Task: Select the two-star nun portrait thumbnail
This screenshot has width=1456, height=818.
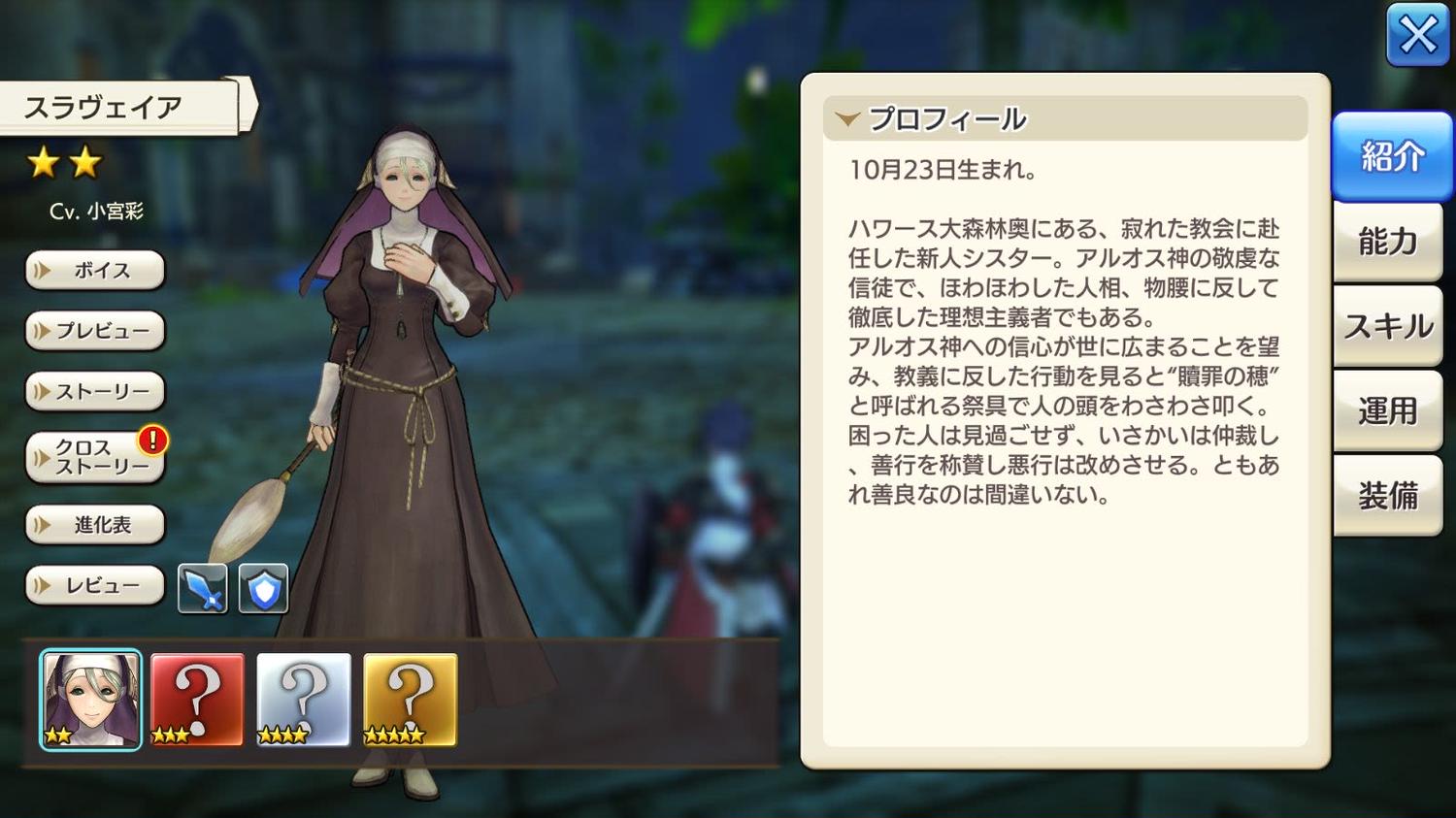Action: click(90, 700)
